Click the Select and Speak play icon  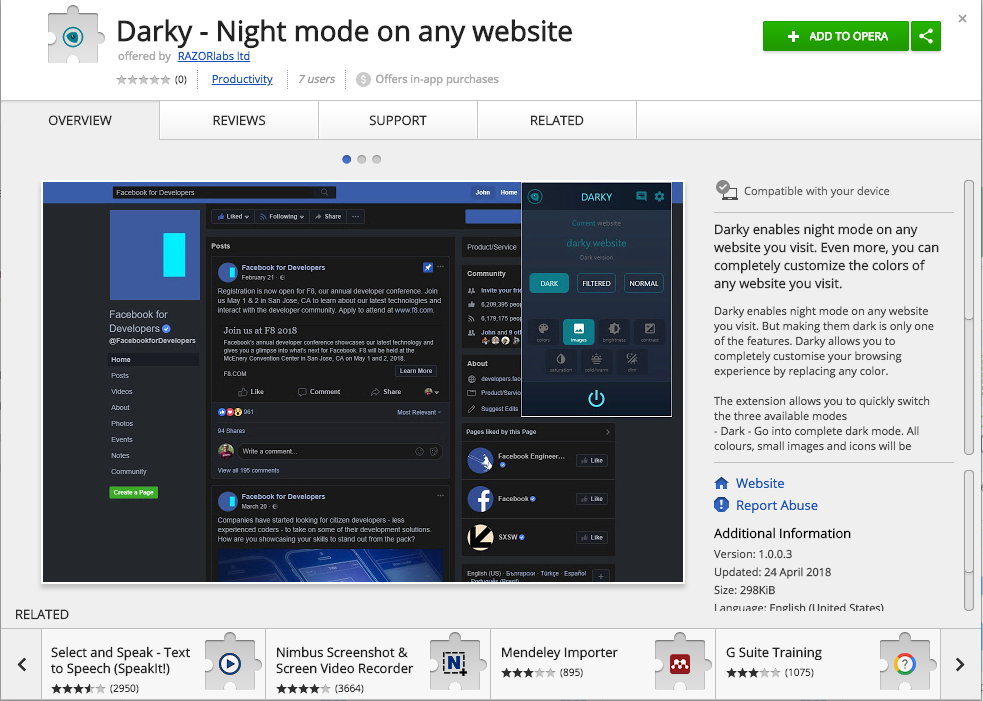(229, 663)
